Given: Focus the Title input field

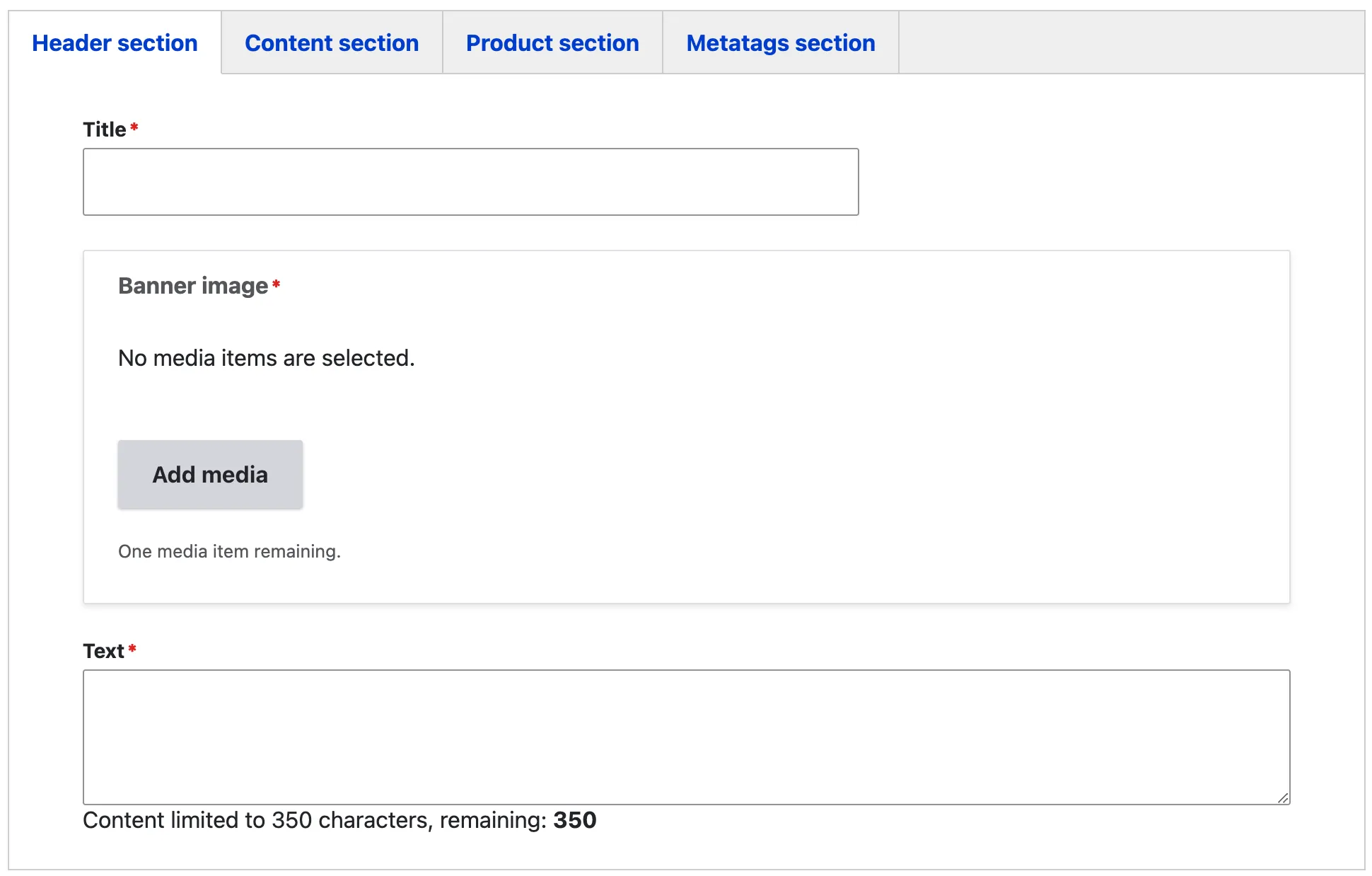Looking at the screenshot, I should coord(470,182).
